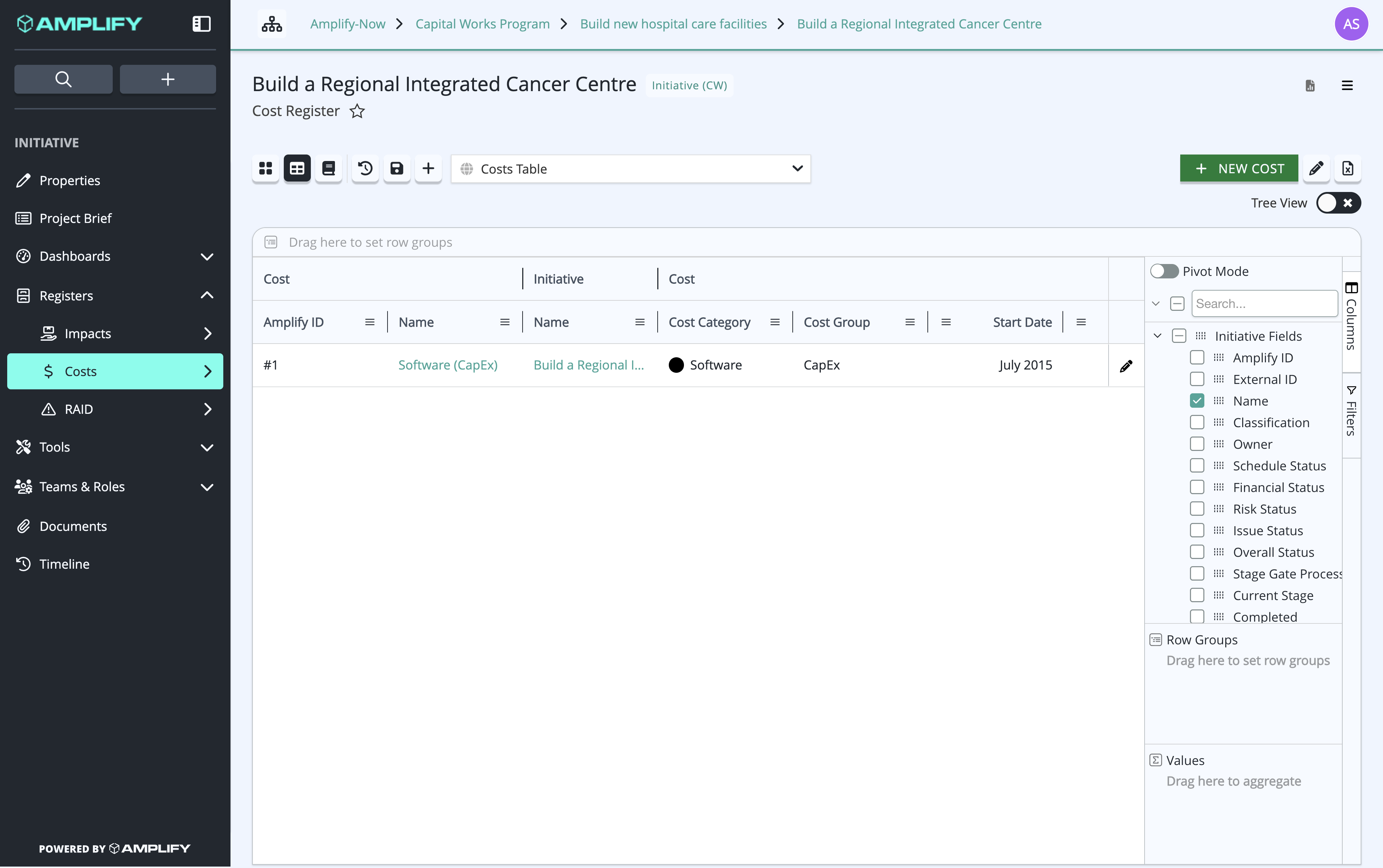Toggle the Tree View switch
Viewport: 1383px width, 868px height.
click(x=1338, y=203)
